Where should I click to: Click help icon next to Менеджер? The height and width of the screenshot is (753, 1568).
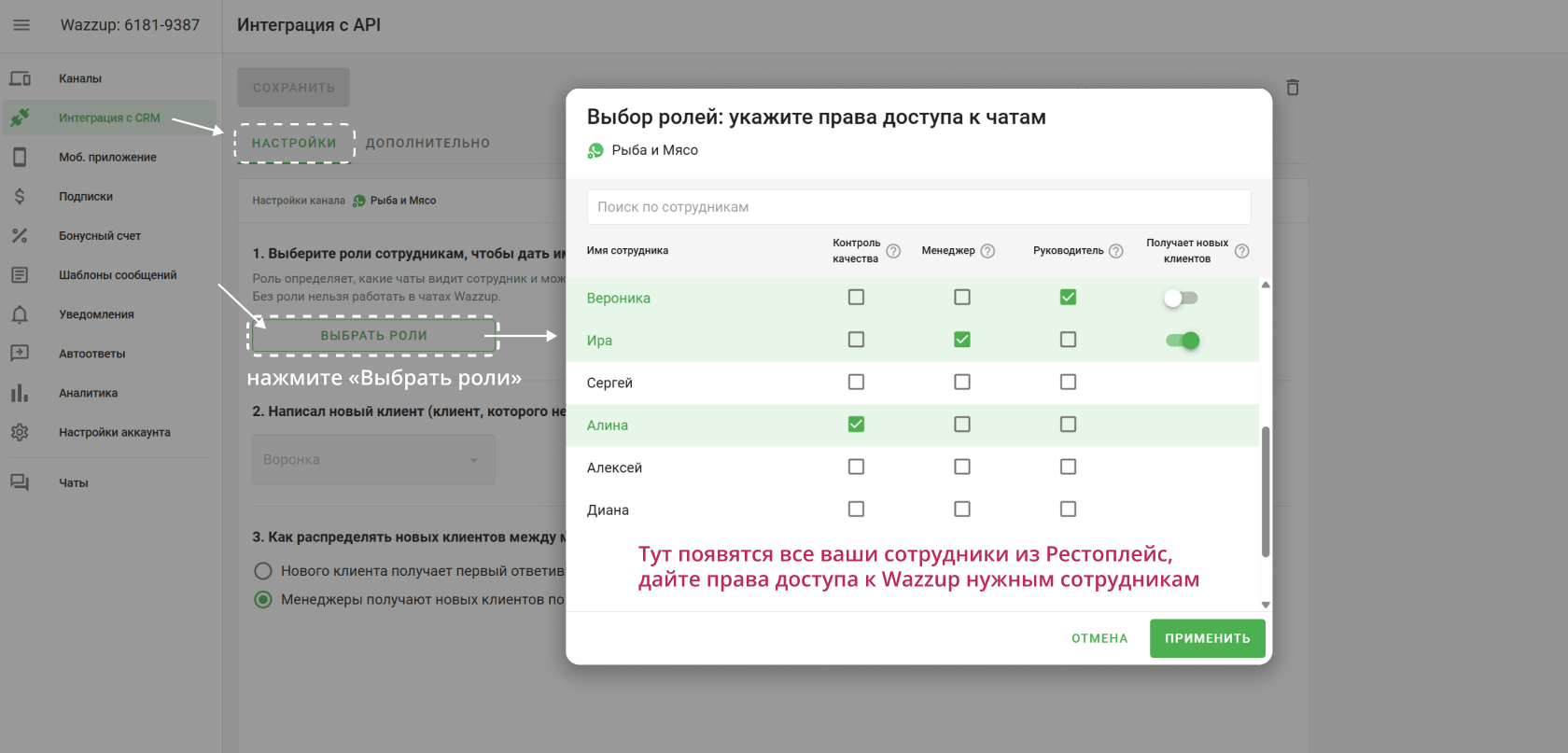tap(987, 251)
